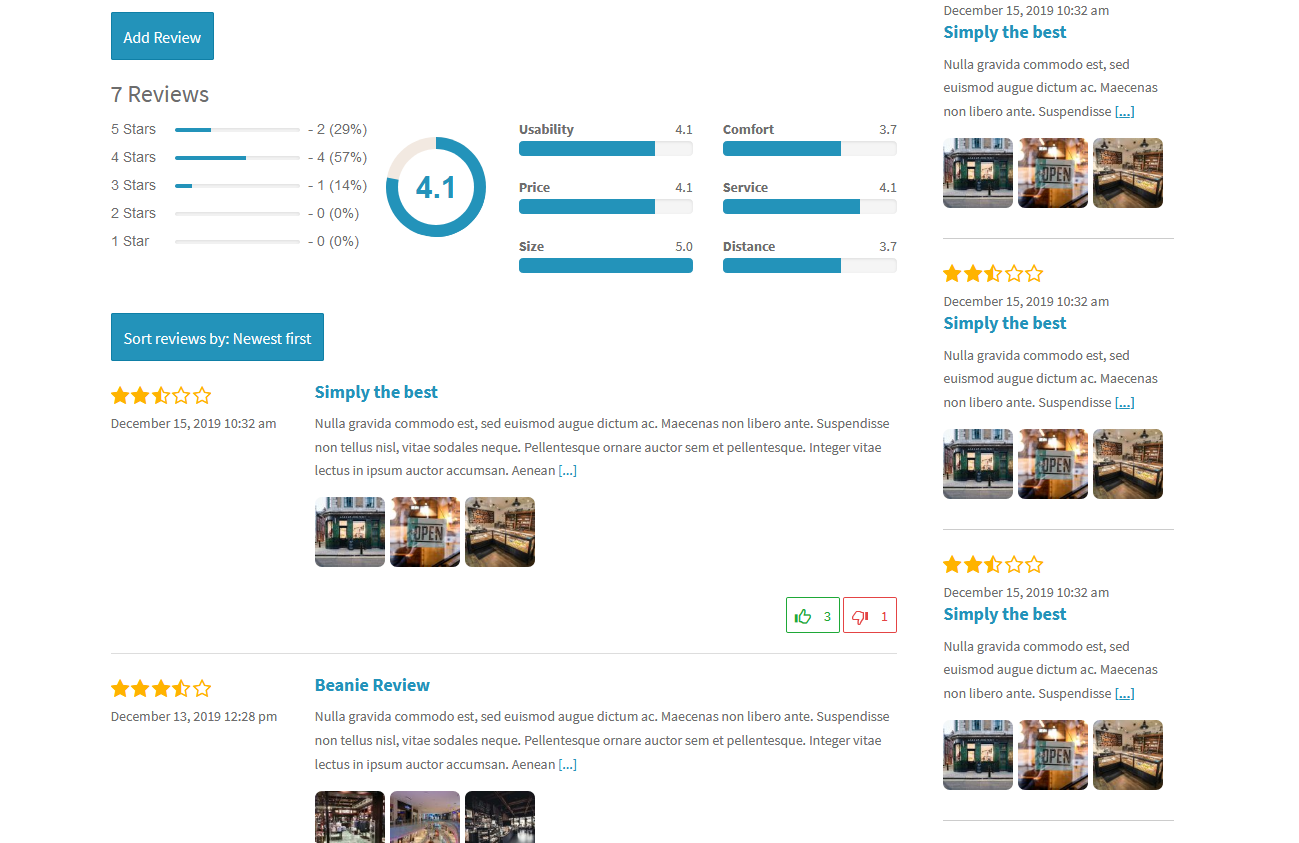Click the Size rating progress bar

(x=605, y=265)
